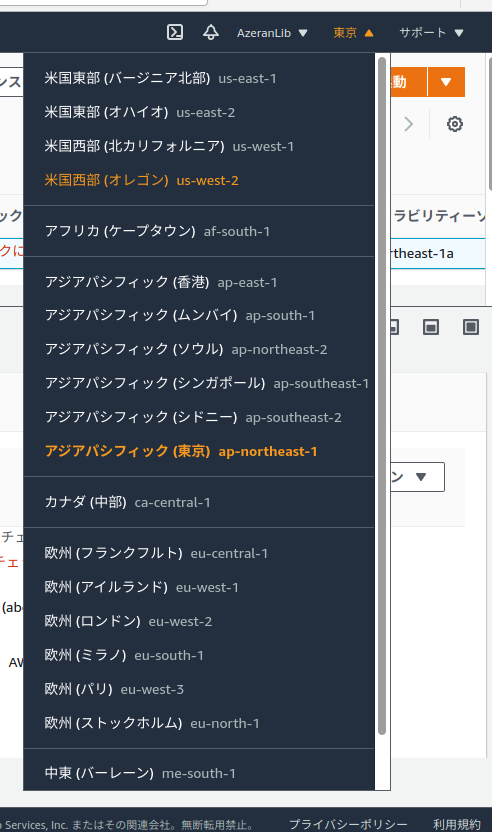Screen dimensions: 492x832
Task: Select 欧州 (パリ) eu-west-3
Action: click(x=199, y=689)
